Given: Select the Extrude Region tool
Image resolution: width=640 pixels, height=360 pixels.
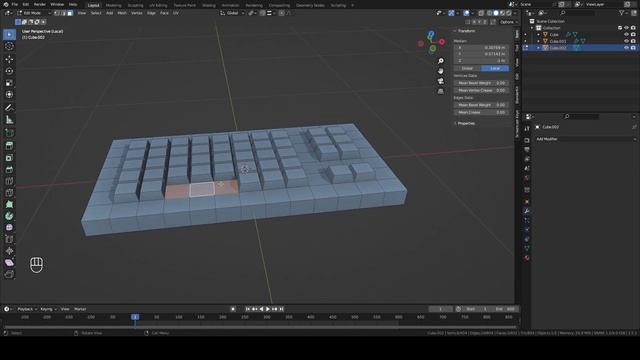Looking at the screenshot, I should coord(9,146).
